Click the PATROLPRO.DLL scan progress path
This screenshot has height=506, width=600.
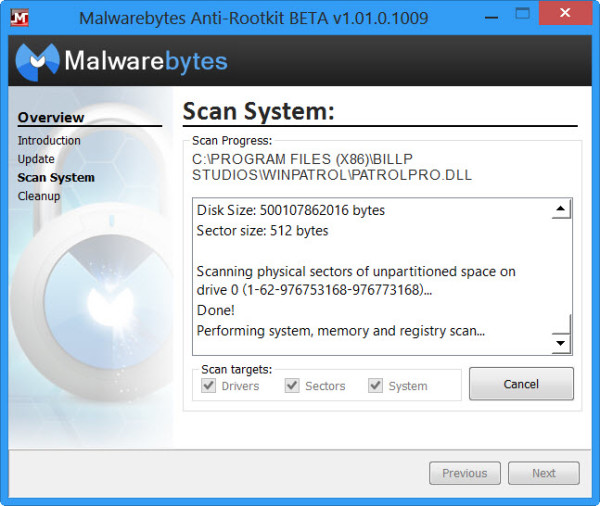[x=332, y=167]
